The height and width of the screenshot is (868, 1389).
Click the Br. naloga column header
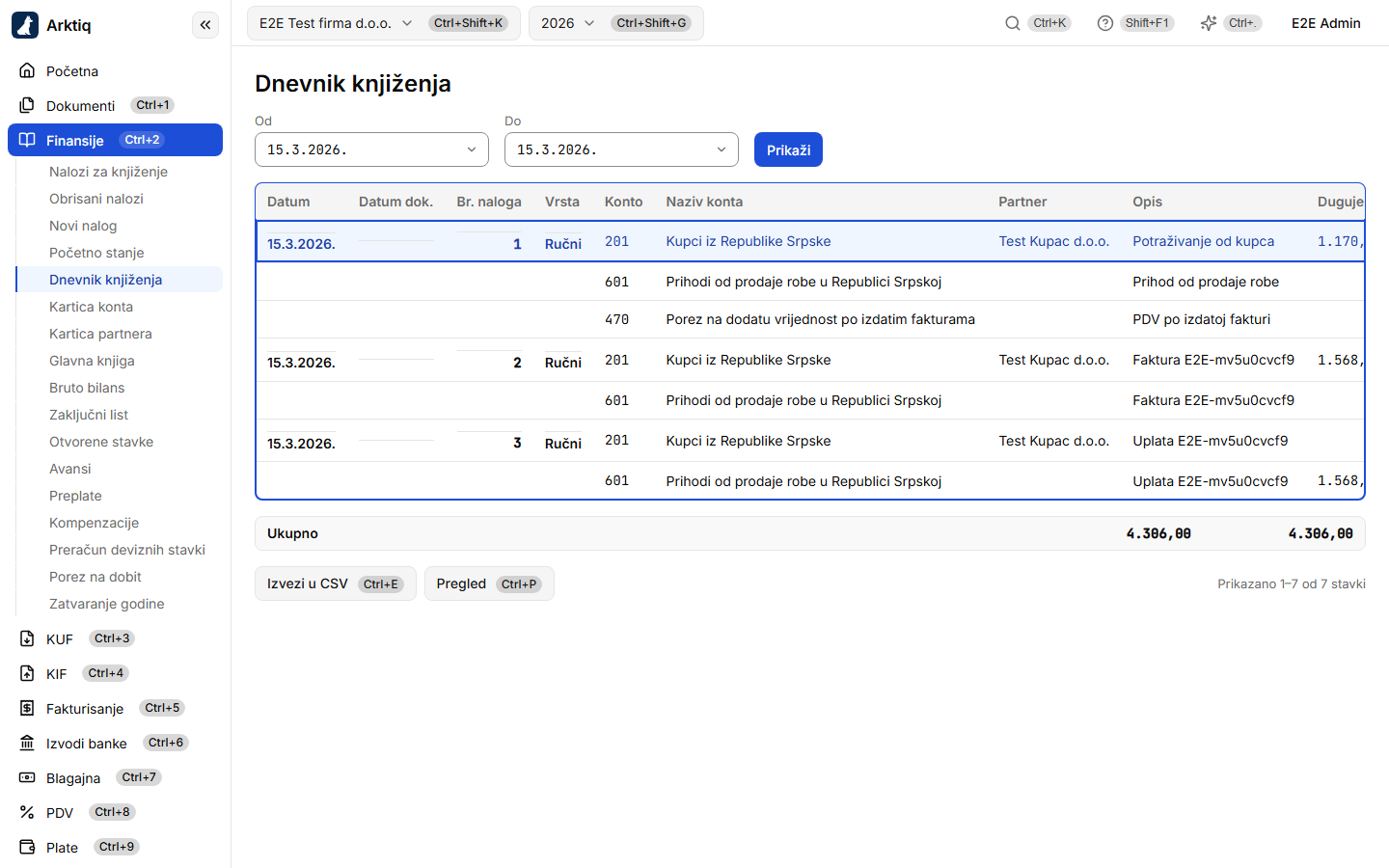tap(489, 202)
